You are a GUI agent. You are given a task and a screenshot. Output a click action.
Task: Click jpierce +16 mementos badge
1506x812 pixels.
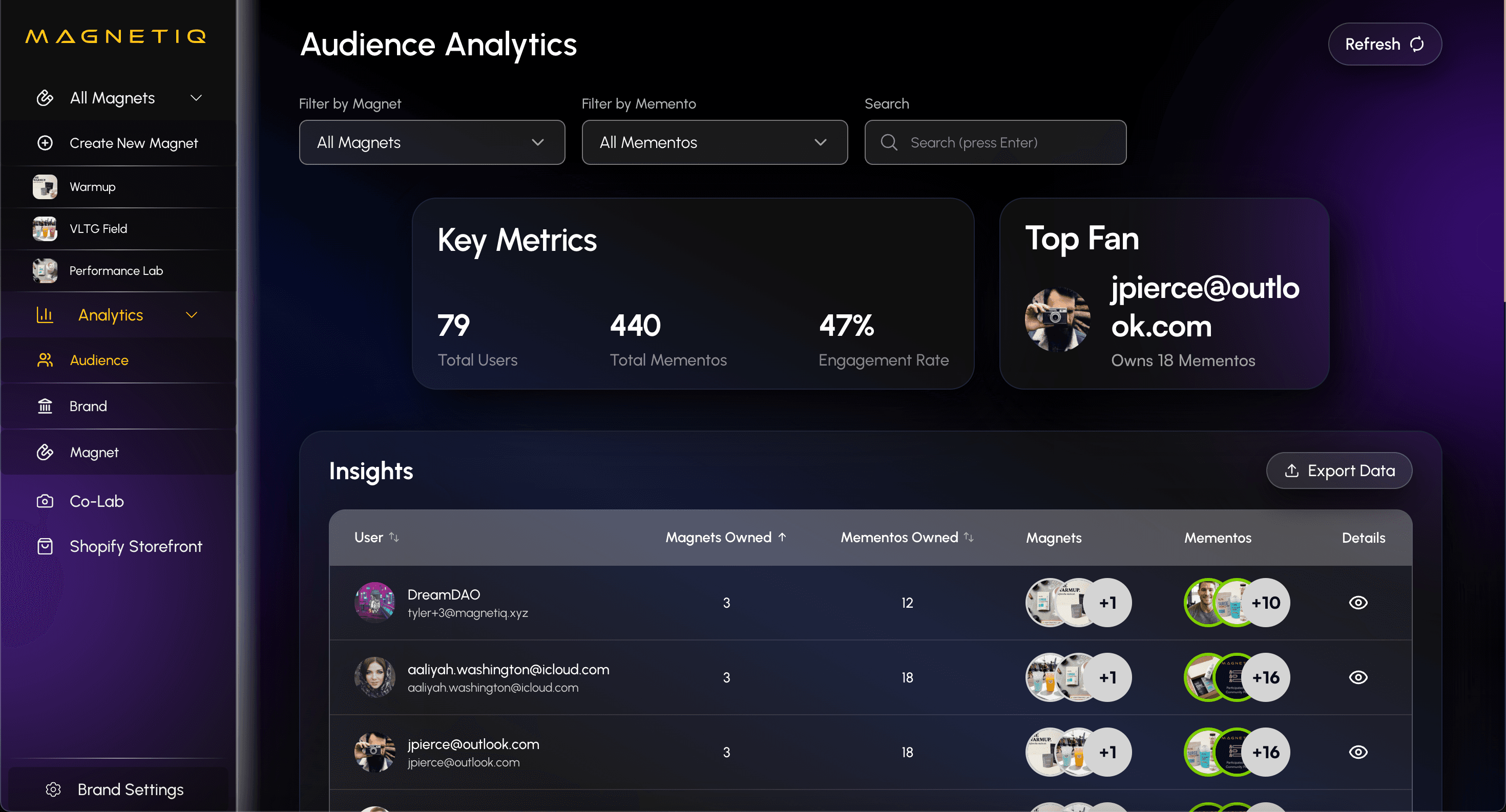[1266, 753]
